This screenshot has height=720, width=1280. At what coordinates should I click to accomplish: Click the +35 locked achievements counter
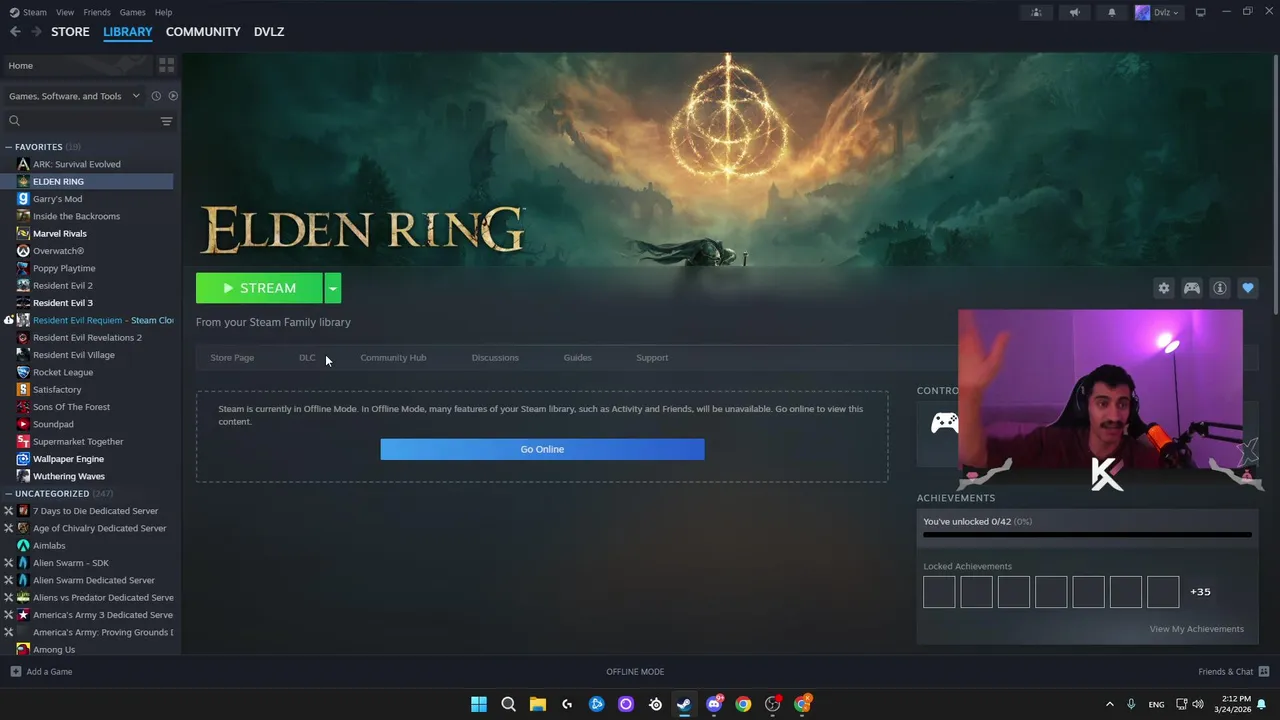click(1200, 592)
